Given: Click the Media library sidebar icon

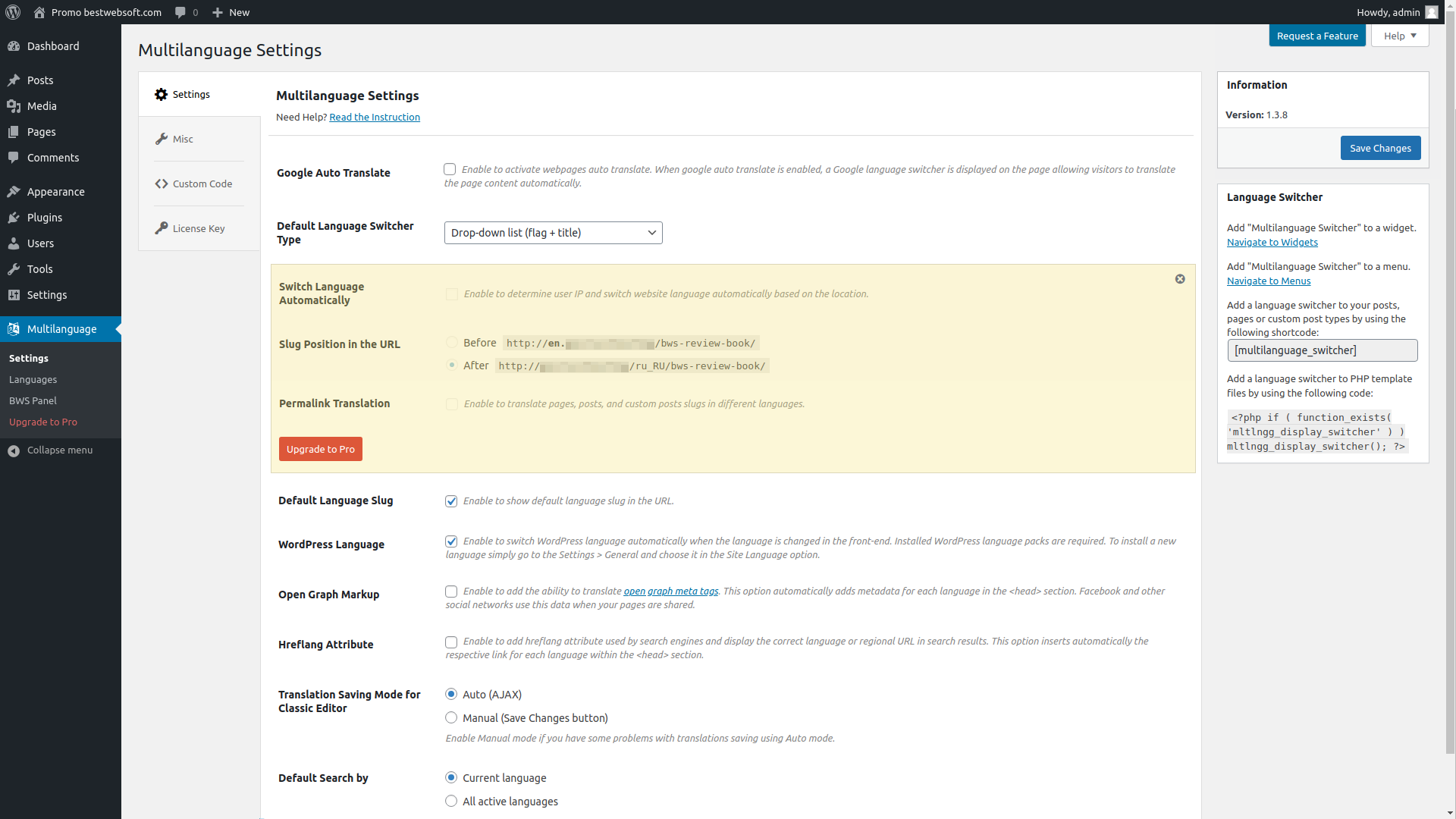Looking at the screenshot, I should [x=14, y=106].
